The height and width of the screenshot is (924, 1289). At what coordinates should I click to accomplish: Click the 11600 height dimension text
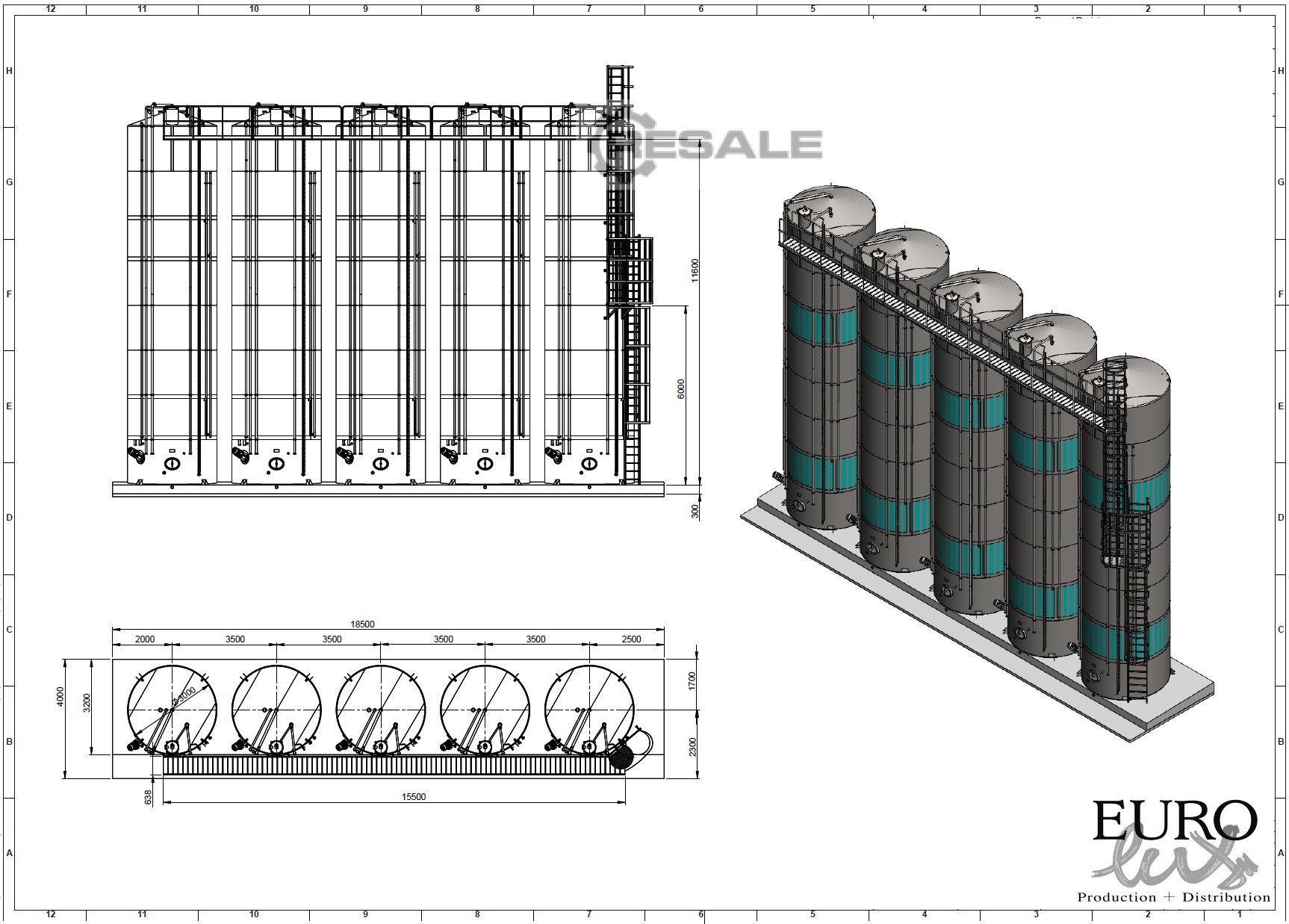(694, 271)
